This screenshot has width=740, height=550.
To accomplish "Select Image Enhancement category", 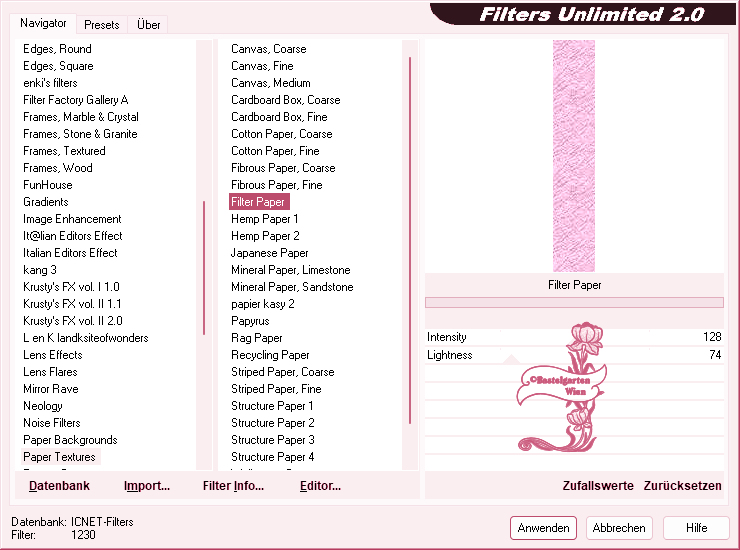I will pyautogui.click(x=72, y=219).
